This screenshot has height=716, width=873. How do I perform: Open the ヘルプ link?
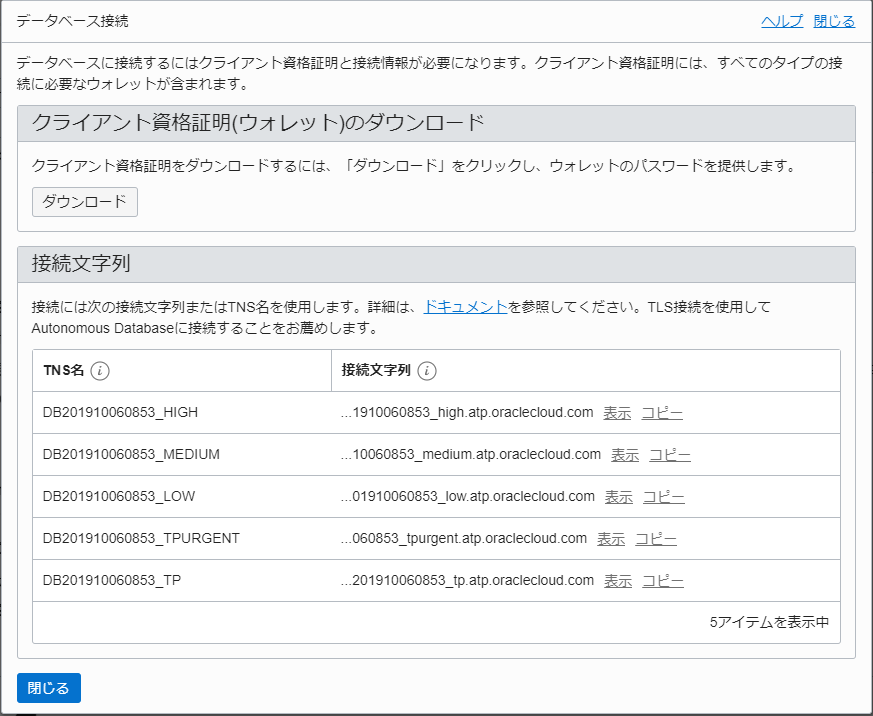pyautogui.click(x=783, y=20)
